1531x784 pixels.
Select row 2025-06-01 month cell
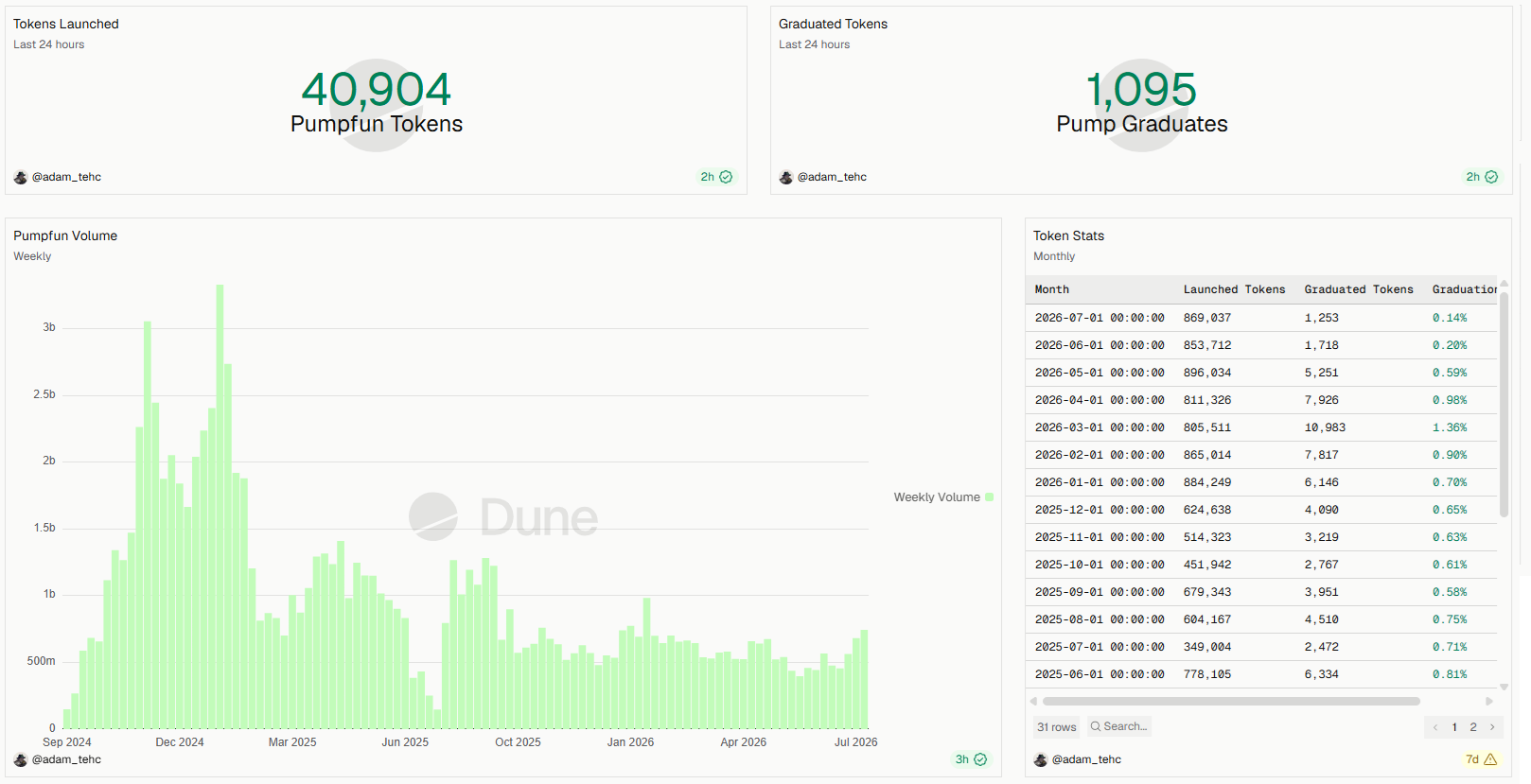pos(1100,674)
